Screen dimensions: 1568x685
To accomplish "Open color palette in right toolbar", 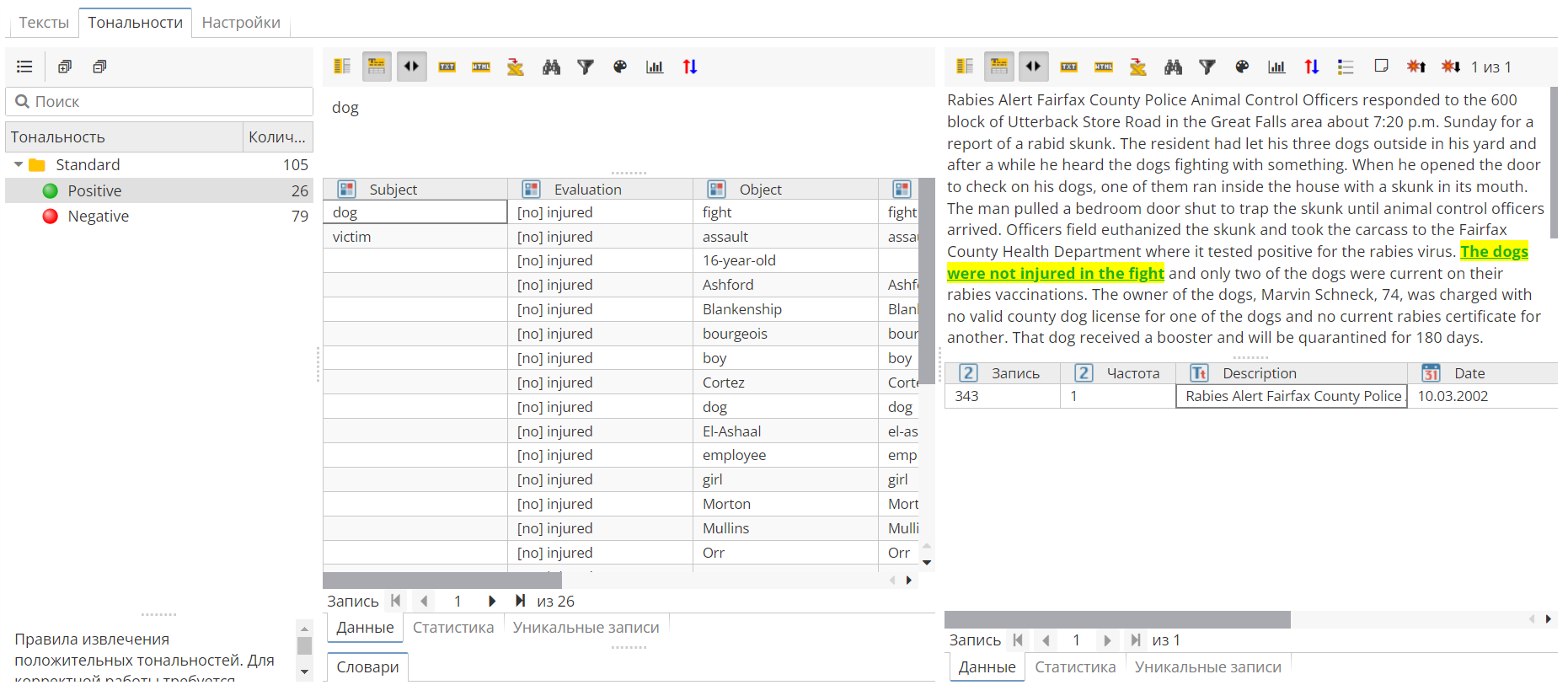I will [x=1242, y=67].
